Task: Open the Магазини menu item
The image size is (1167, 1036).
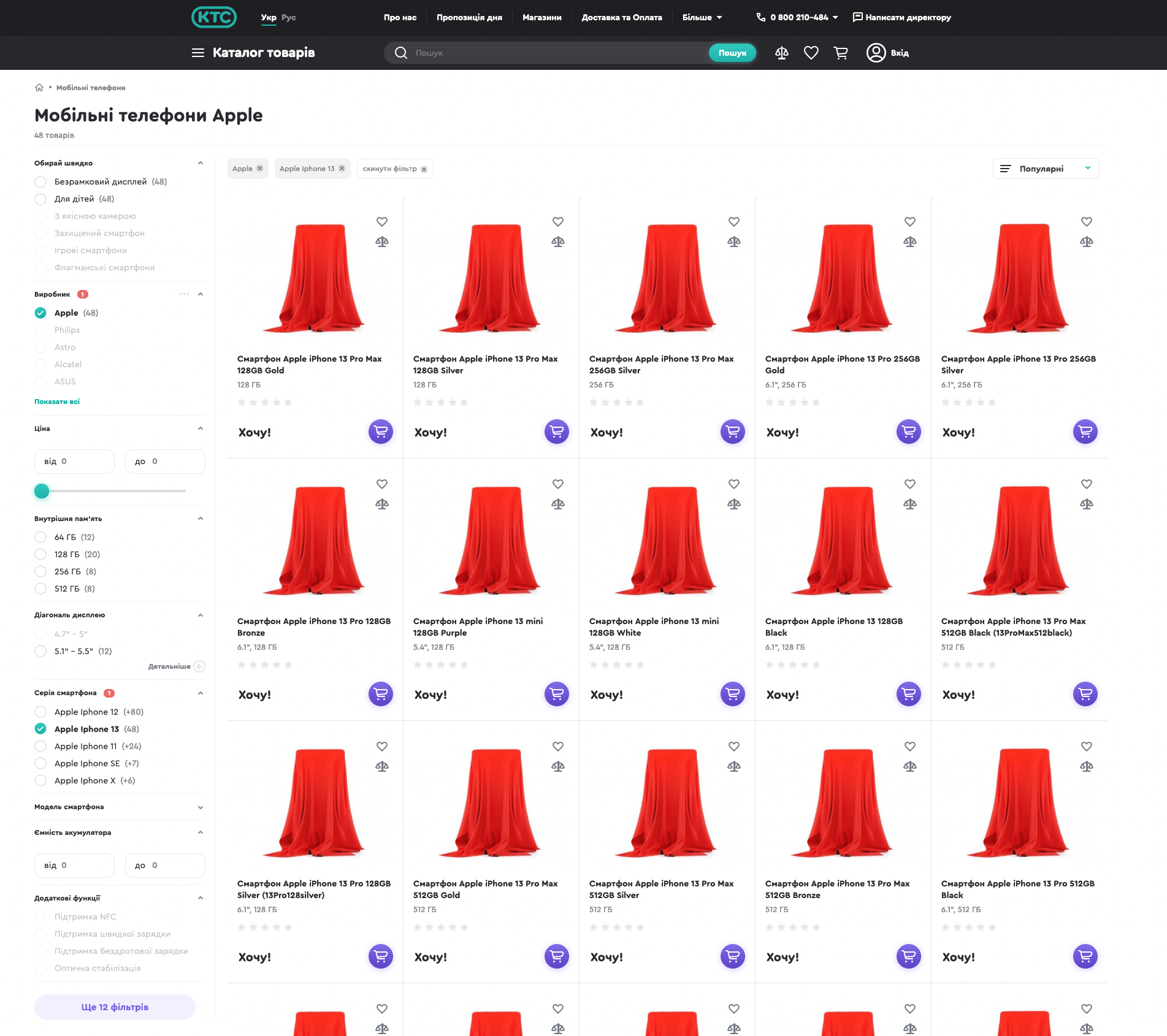Action: coord(541,17)
